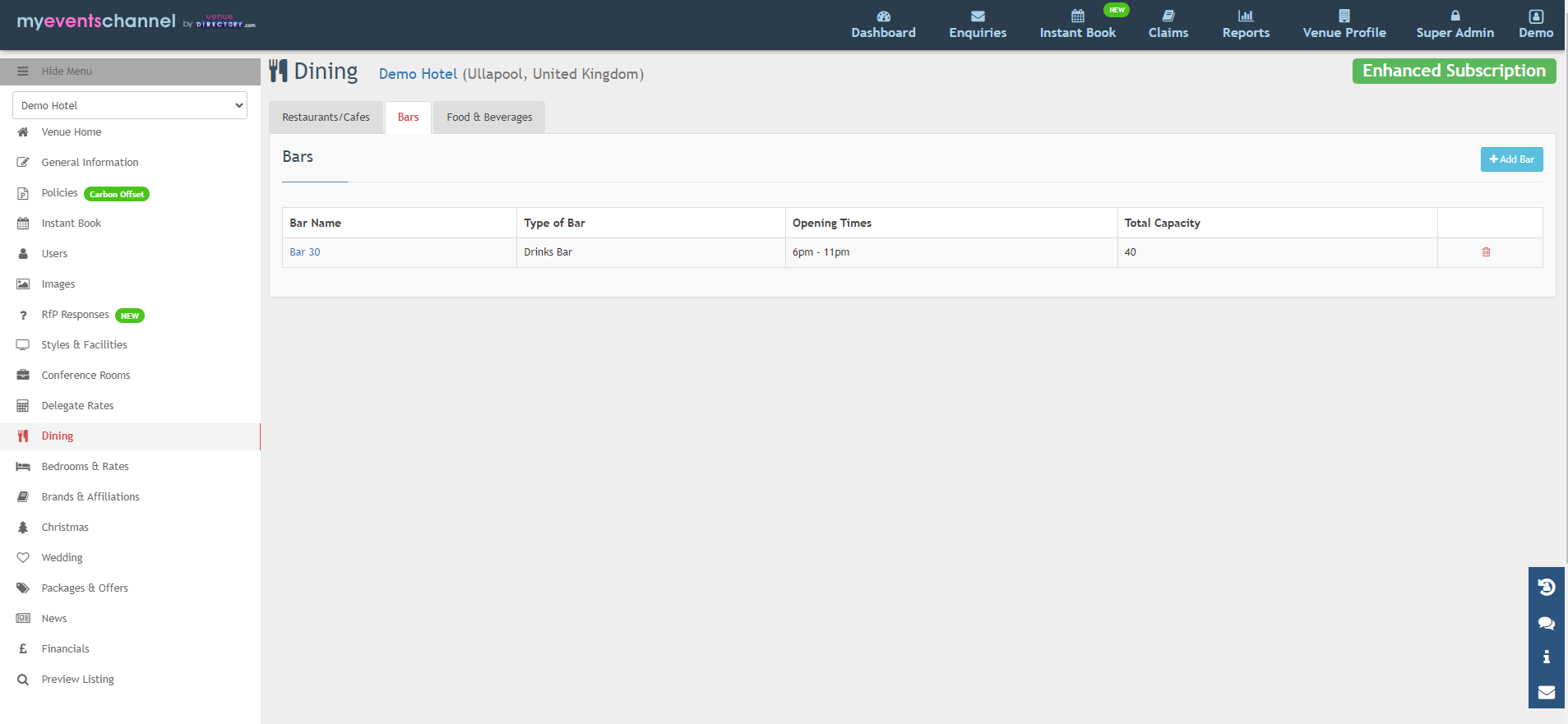The width and height of the screenshot is (1568, 724).
Task: Open Images in sidebar
Action: [x=58, y=284]
